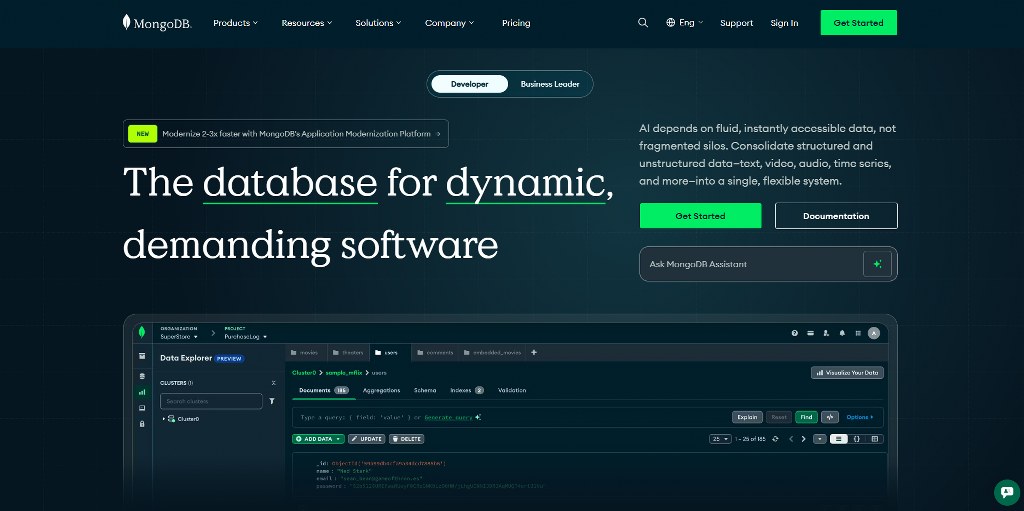
Task: Click the refresh icon beside 1 – 25 of 185
Action: (775, 439)
